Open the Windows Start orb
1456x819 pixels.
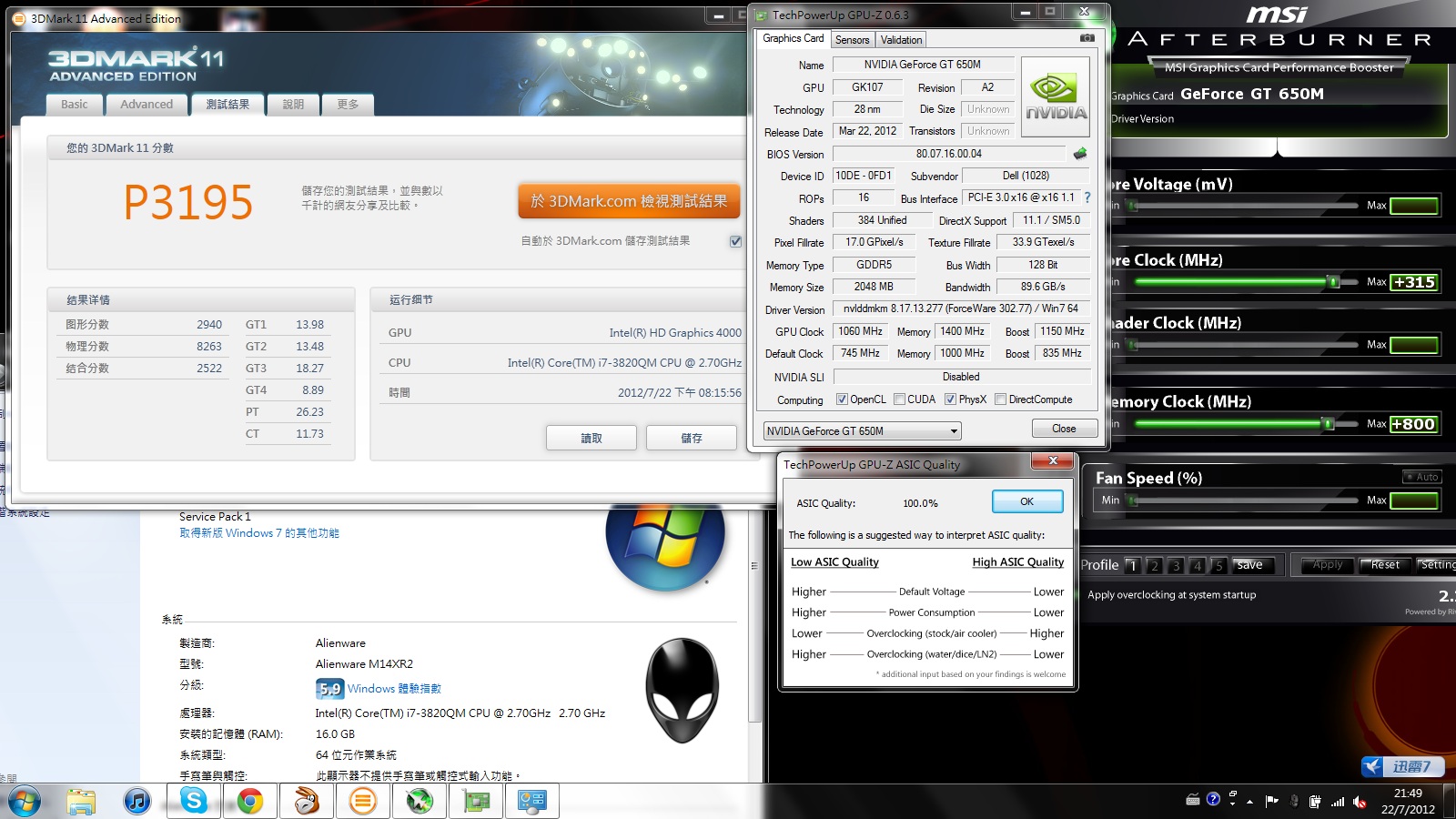24,802
